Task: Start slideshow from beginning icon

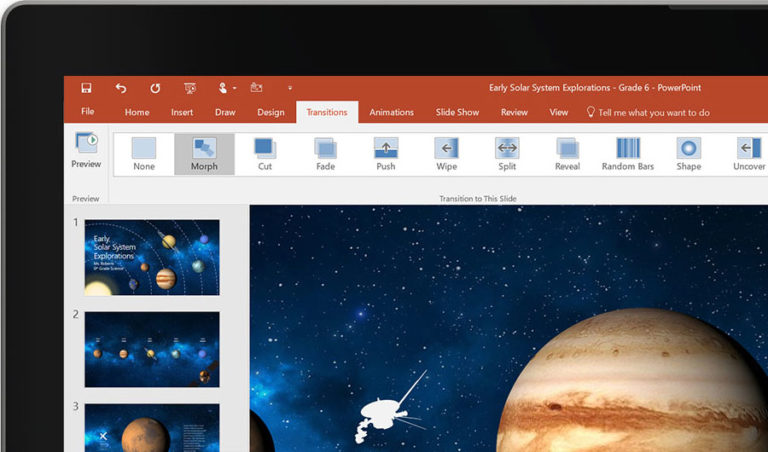Action: [190, 88]
